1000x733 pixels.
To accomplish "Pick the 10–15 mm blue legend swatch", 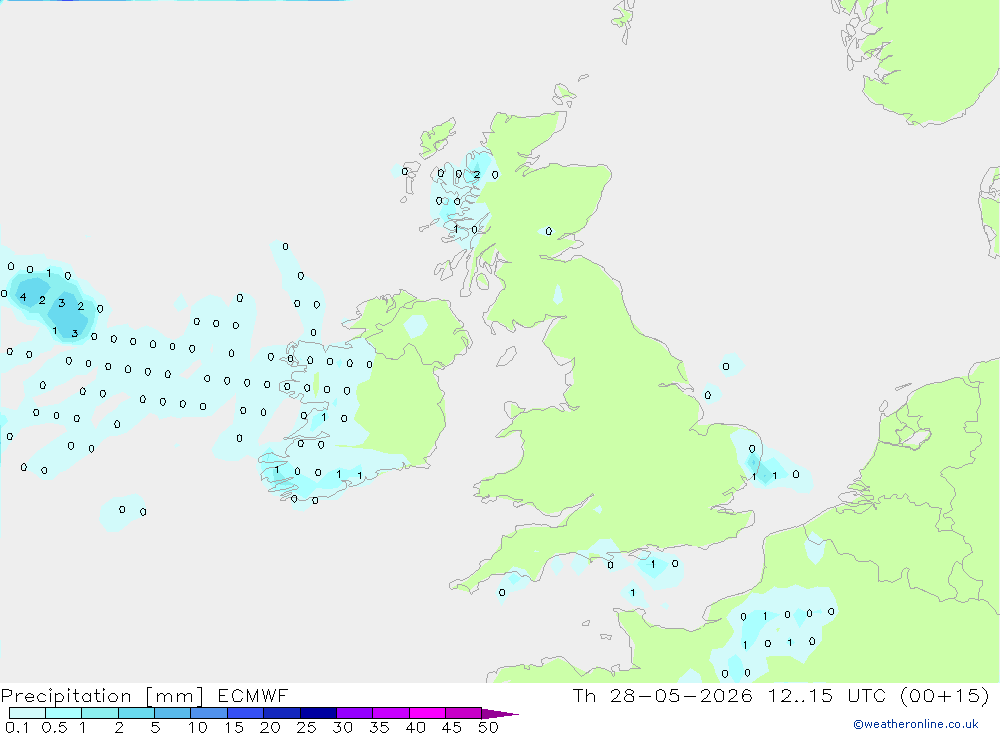I will 209,713.
